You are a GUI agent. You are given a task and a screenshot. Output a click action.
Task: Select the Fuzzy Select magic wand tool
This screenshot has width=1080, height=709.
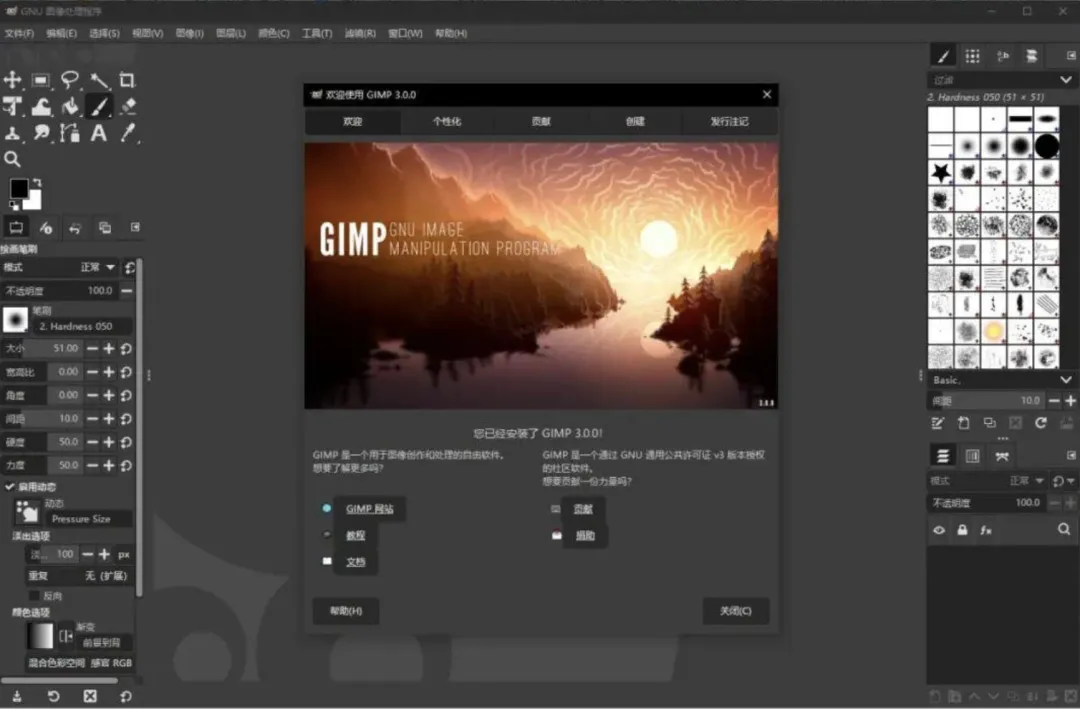pos(99,80)
